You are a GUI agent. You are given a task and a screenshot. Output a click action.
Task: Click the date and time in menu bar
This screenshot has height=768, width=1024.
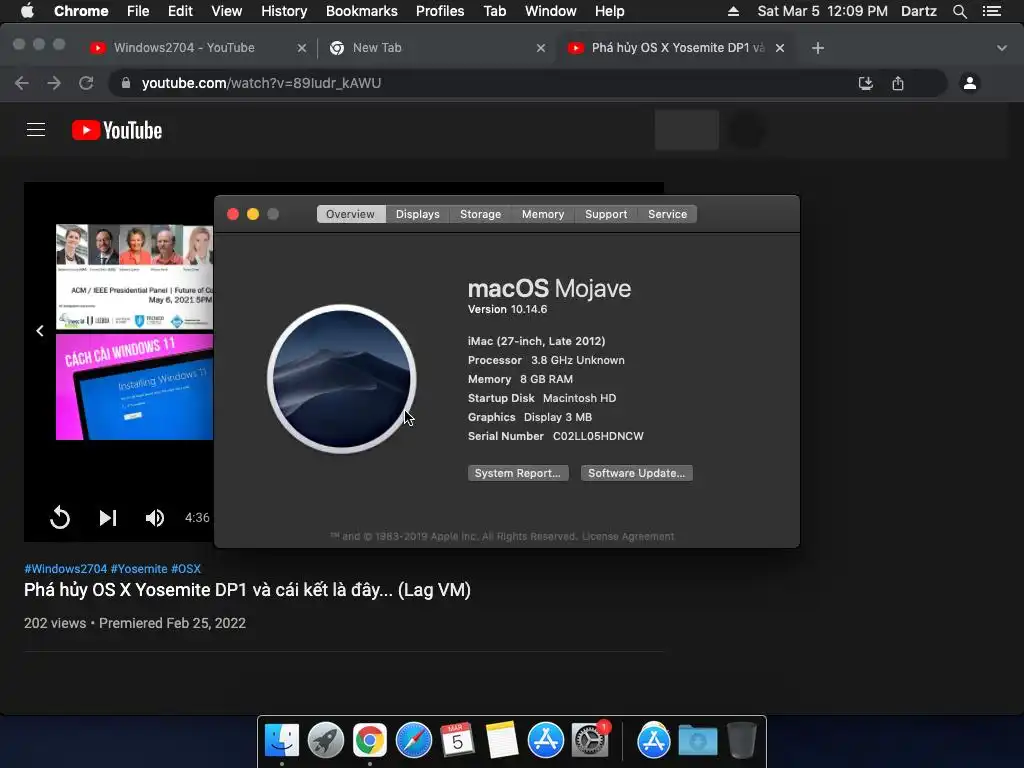coord(822,11)
